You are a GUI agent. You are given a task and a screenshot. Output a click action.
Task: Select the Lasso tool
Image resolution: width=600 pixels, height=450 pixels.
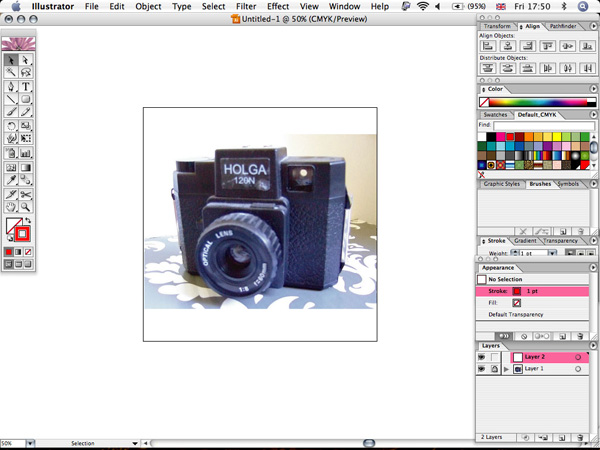coord(26,72)
